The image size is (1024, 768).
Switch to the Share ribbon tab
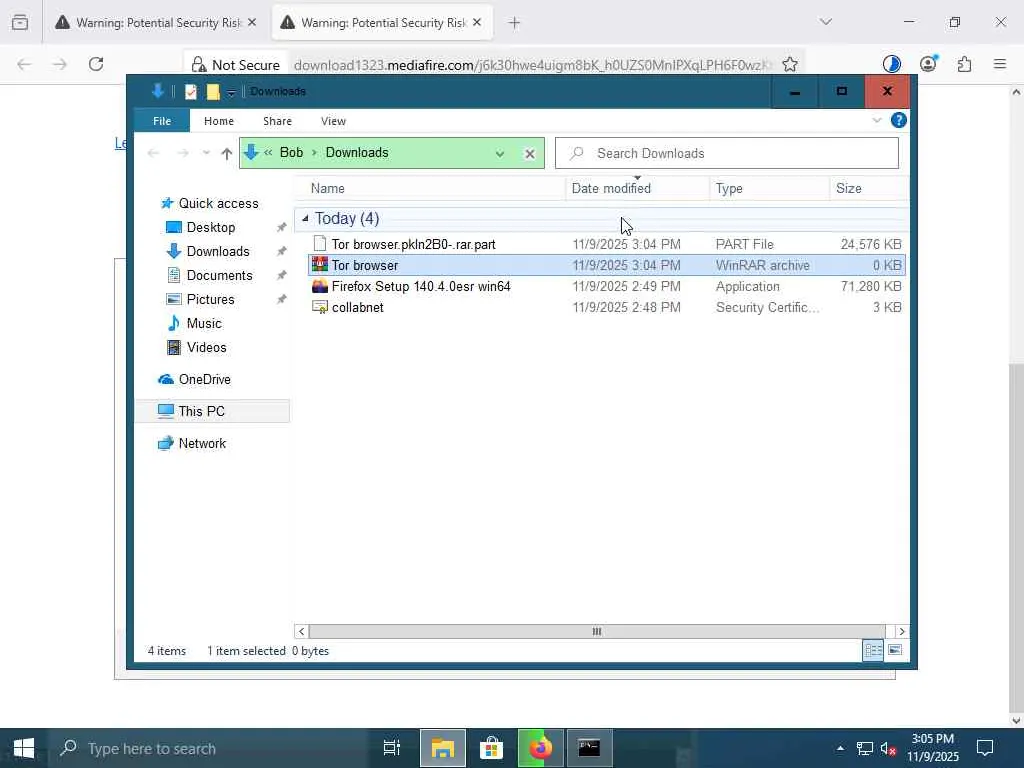[278, 121]
